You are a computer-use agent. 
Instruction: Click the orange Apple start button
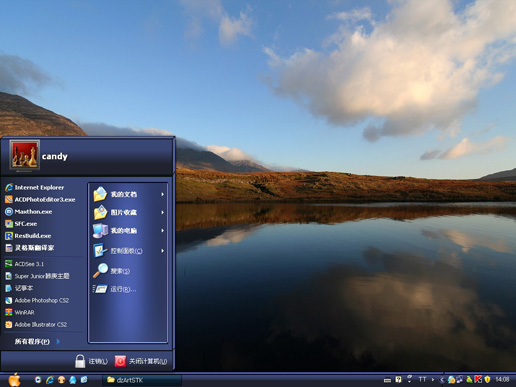pyautogui.click(x=14, y=379)
